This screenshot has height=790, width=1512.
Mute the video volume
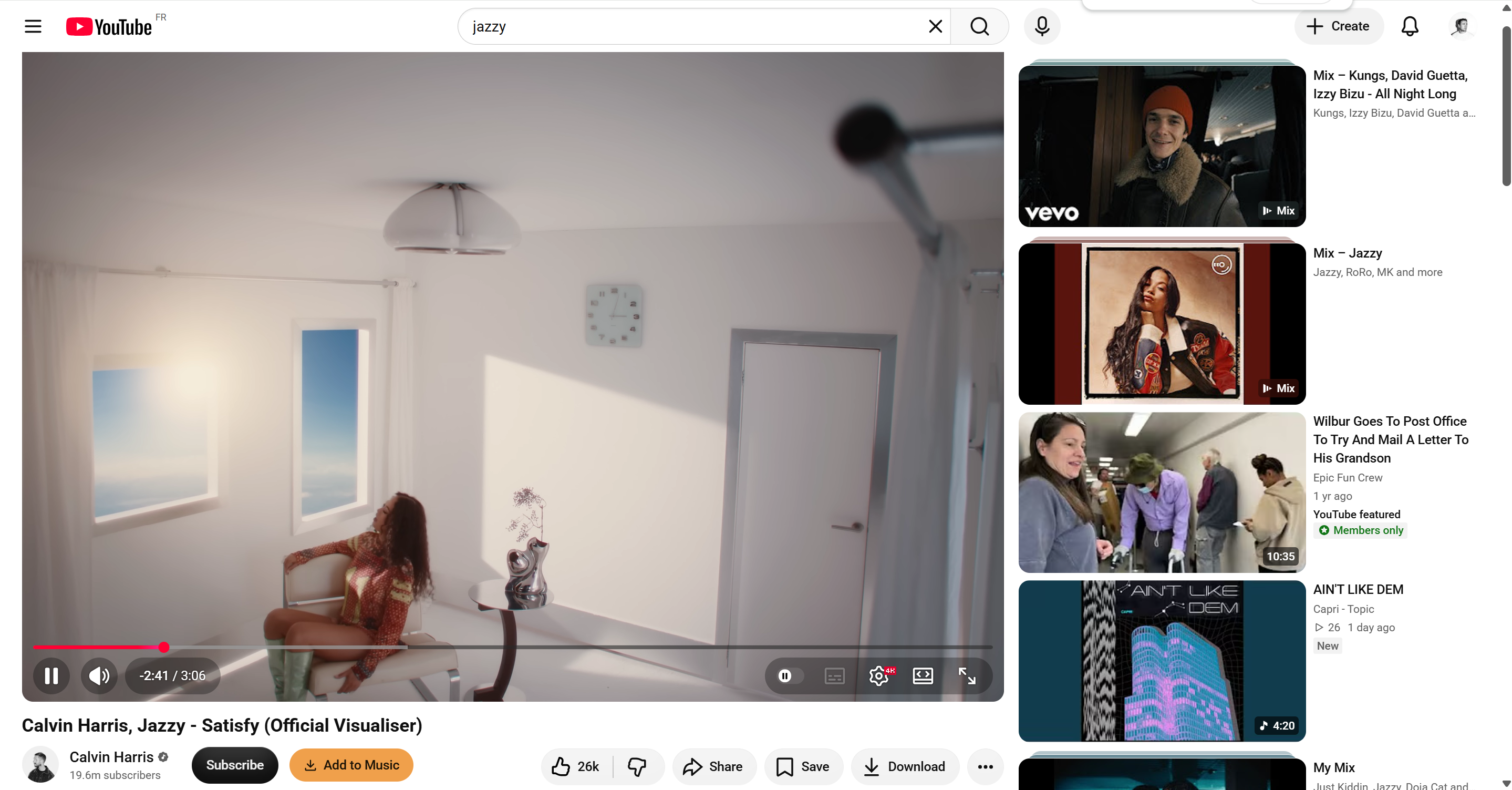pyautogui.click(x=99, y=675)
